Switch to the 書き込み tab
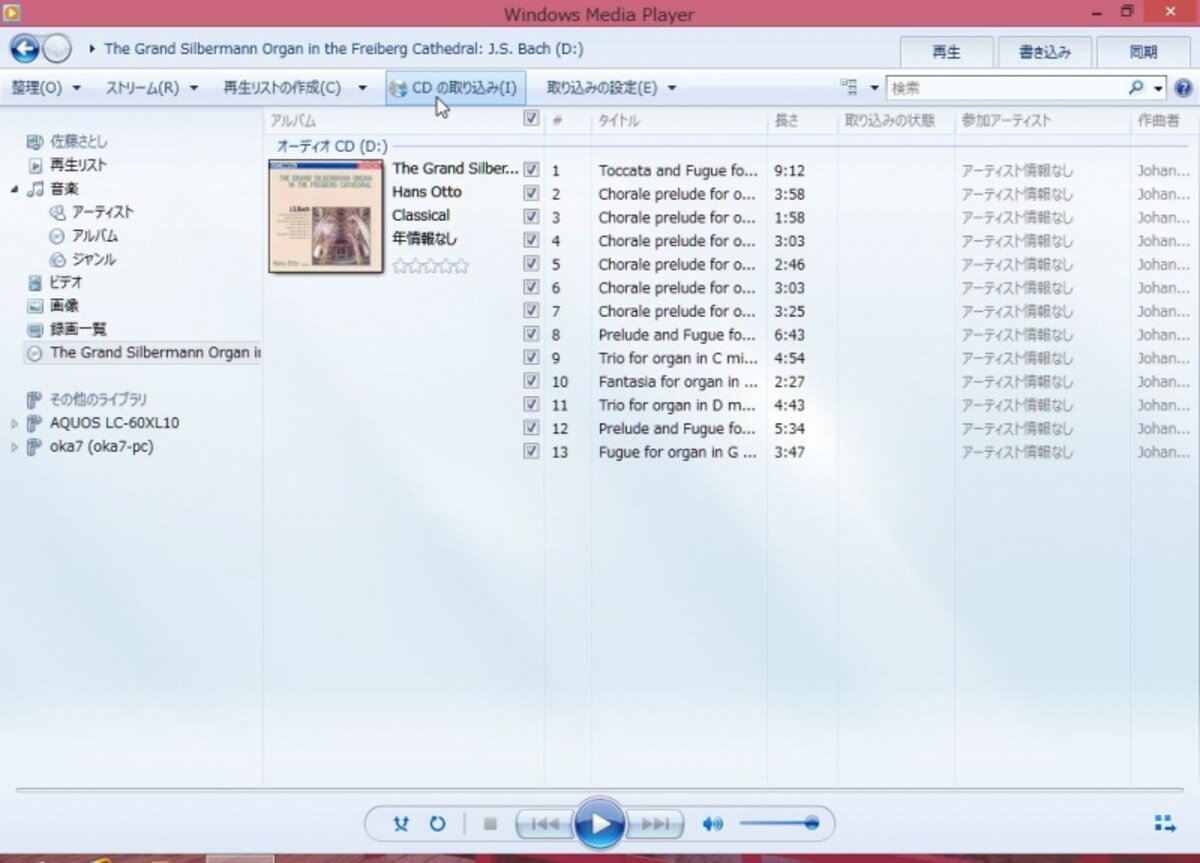 (1044, 52)
